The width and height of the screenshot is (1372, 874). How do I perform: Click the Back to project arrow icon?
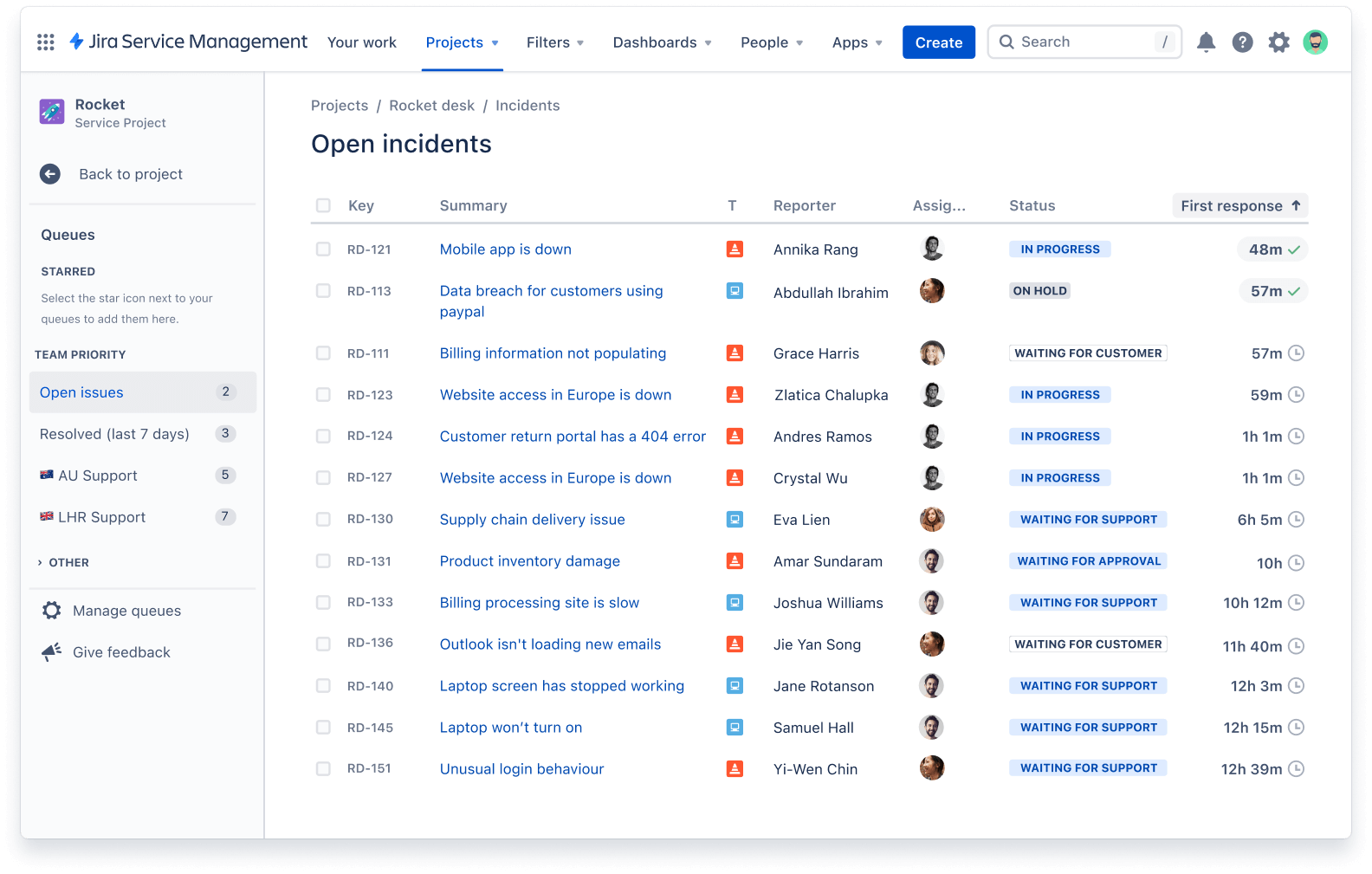coord(50,174)
